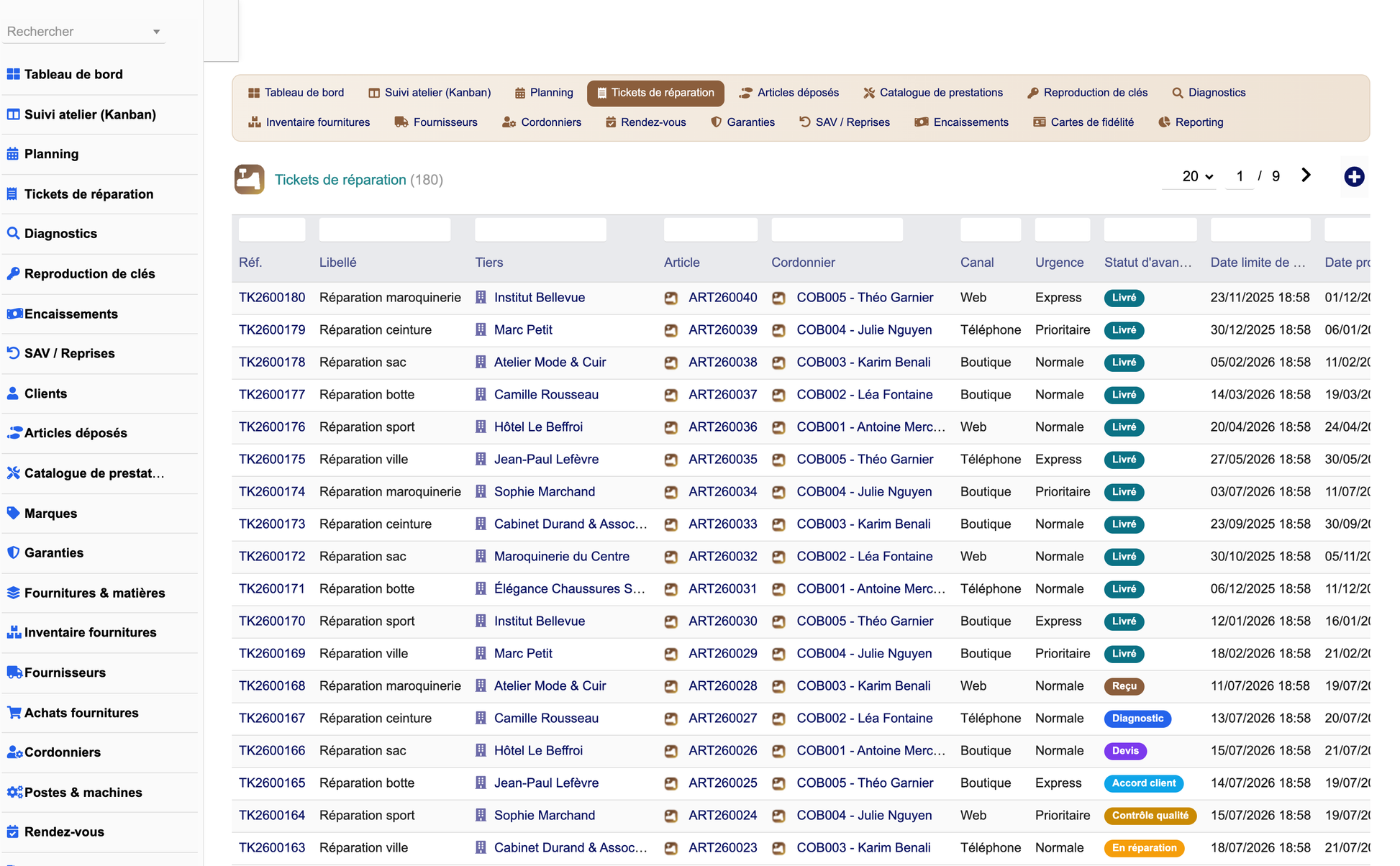Click article icon next to ART260039

671,330
